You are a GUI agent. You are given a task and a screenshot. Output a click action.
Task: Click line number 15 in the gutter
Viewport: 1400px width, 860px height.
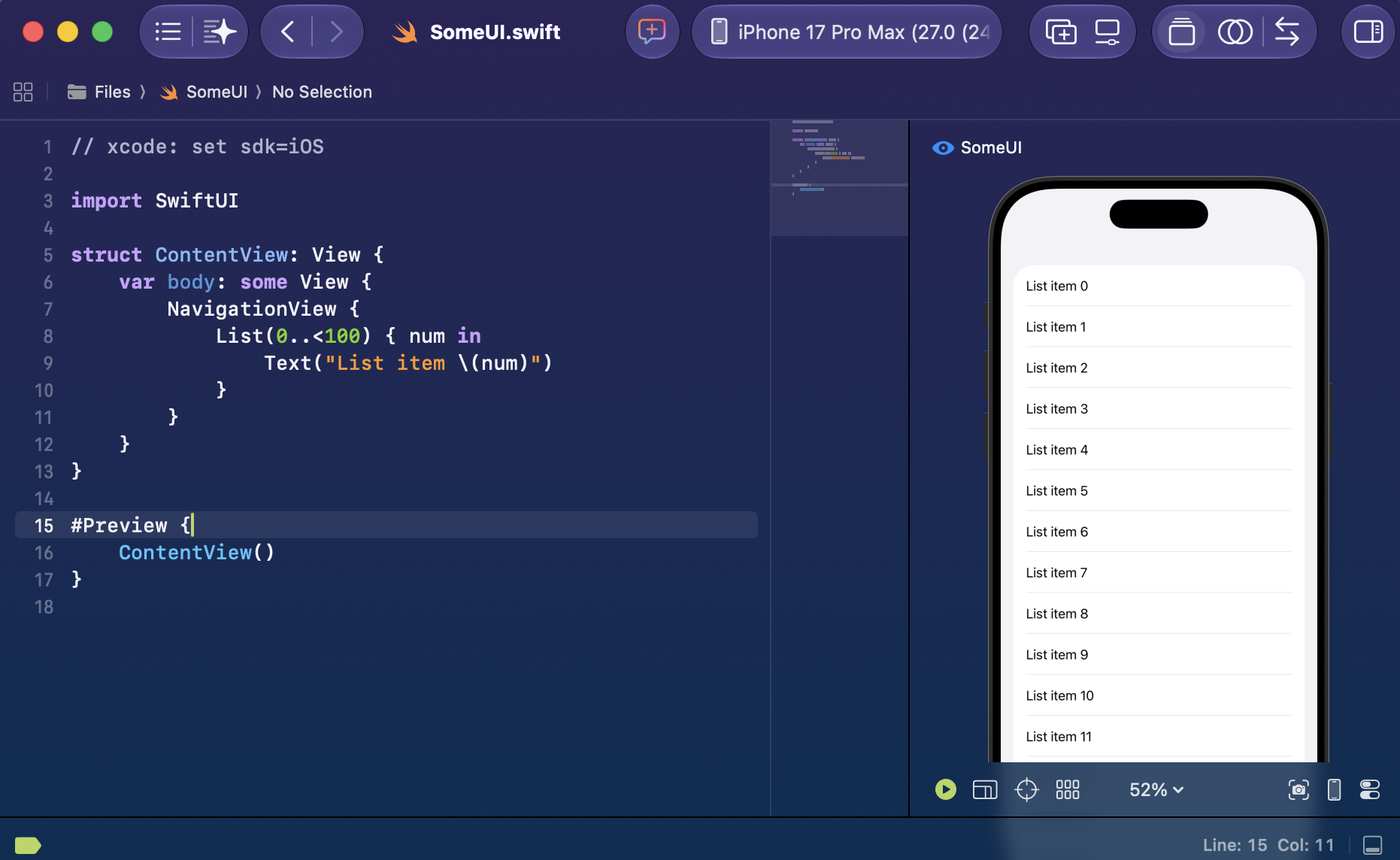[44, 525]
